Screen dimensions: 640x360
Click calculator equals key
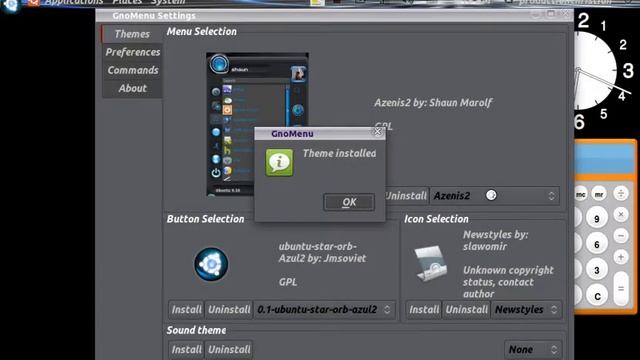(621, 289)
